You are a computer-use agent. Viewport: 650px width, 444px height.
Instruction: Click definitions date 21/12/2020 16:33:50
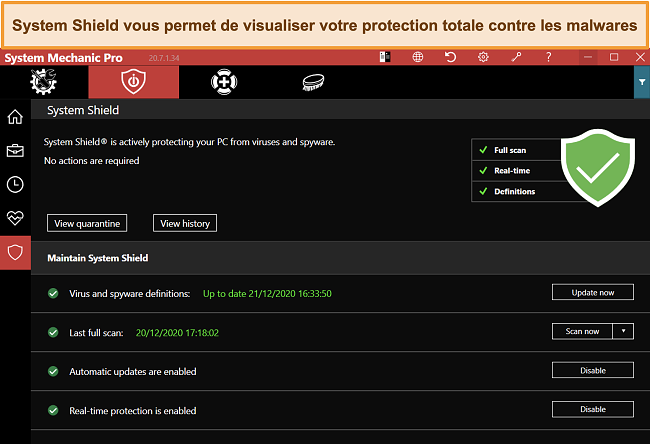click(290, 294)
